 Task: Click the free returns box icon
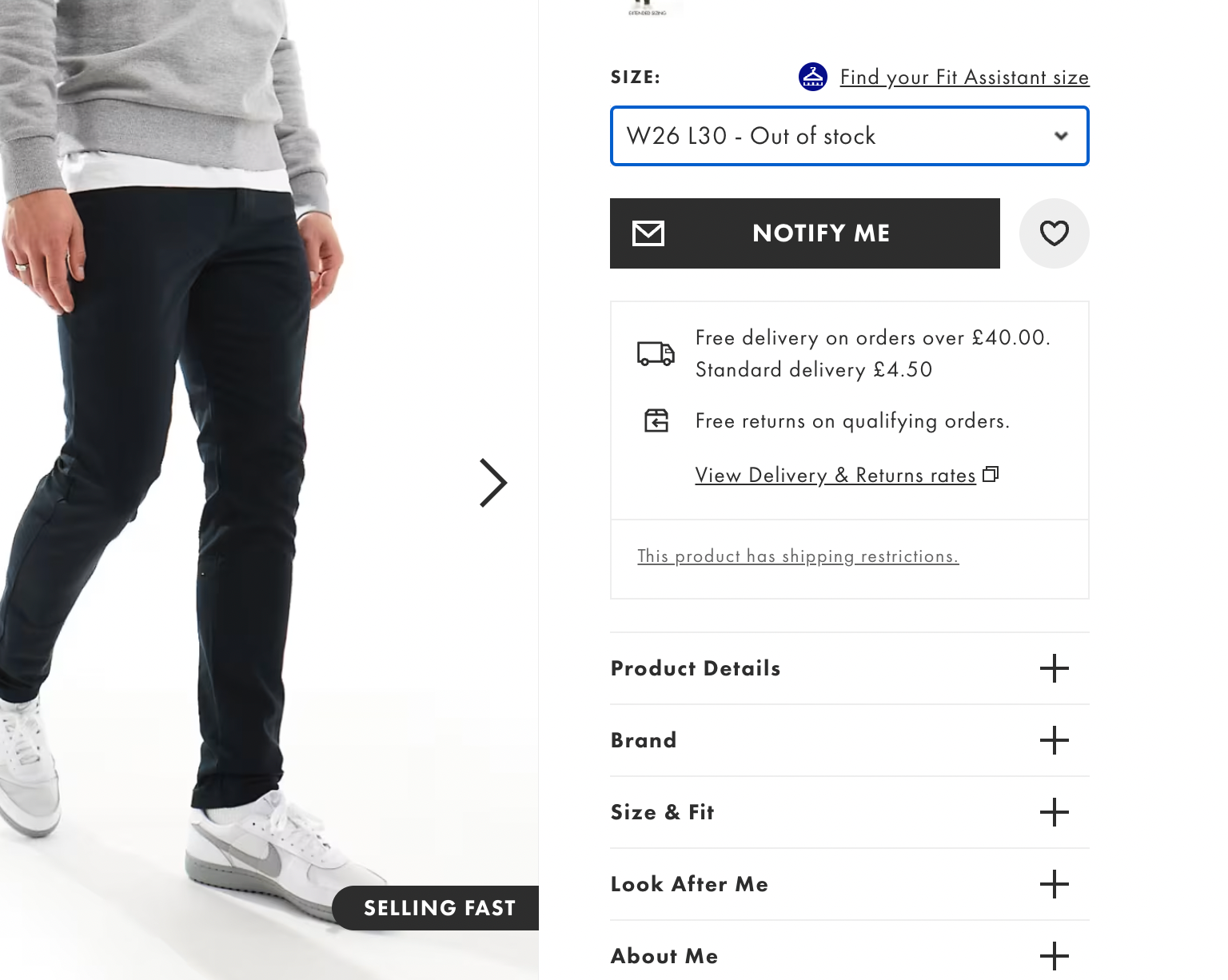pos(656,420)
